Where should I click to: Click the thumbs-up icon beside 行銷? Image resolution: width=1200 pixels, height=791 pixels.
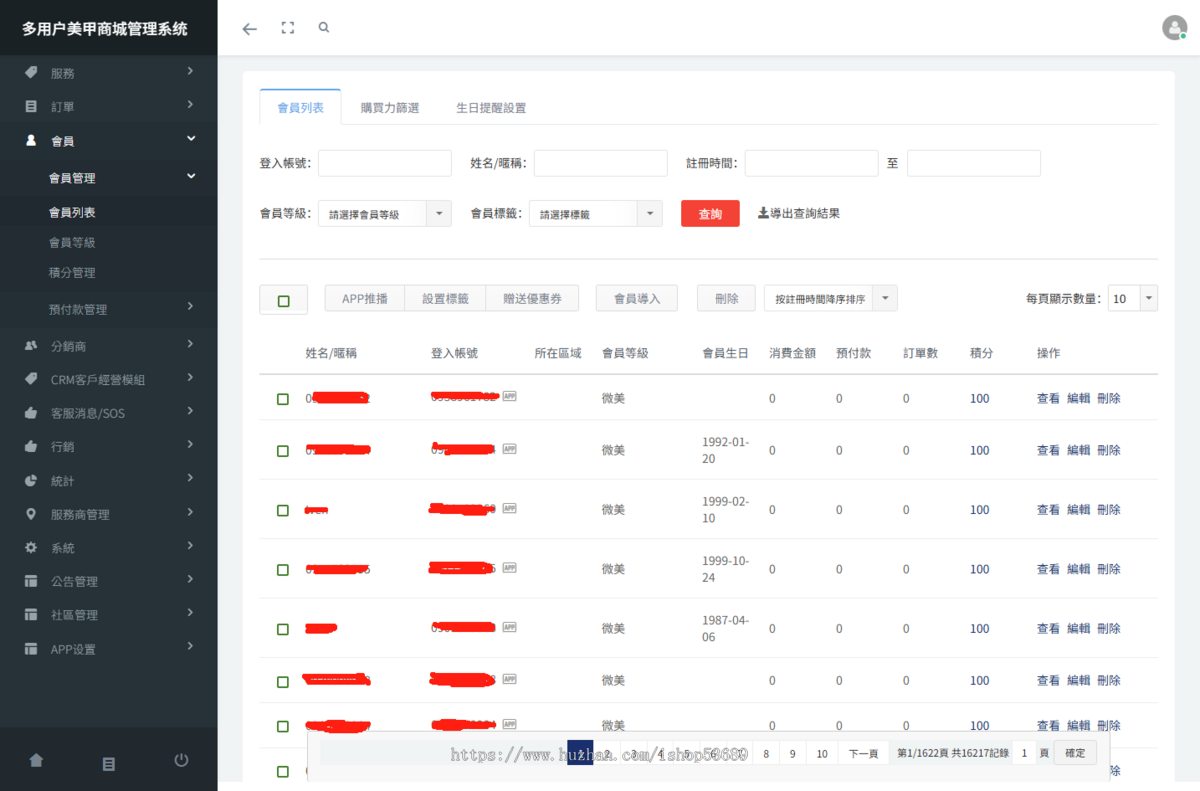coord(31,447)
